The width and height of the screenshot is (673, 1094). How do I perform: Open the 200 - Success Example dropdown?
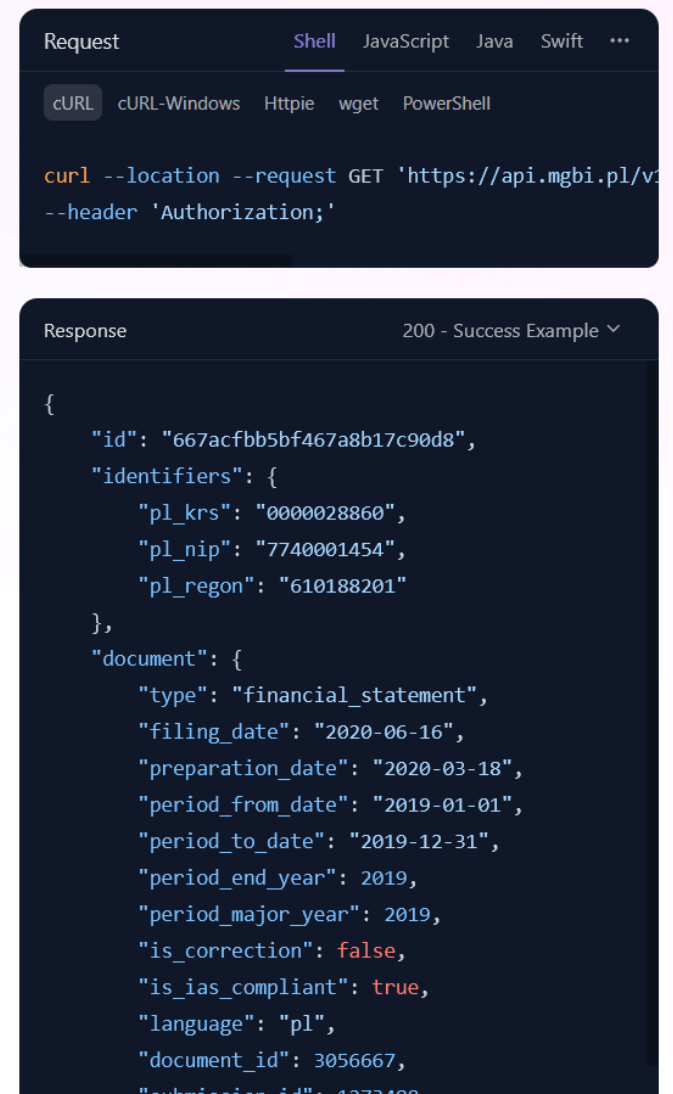(511, 330)
